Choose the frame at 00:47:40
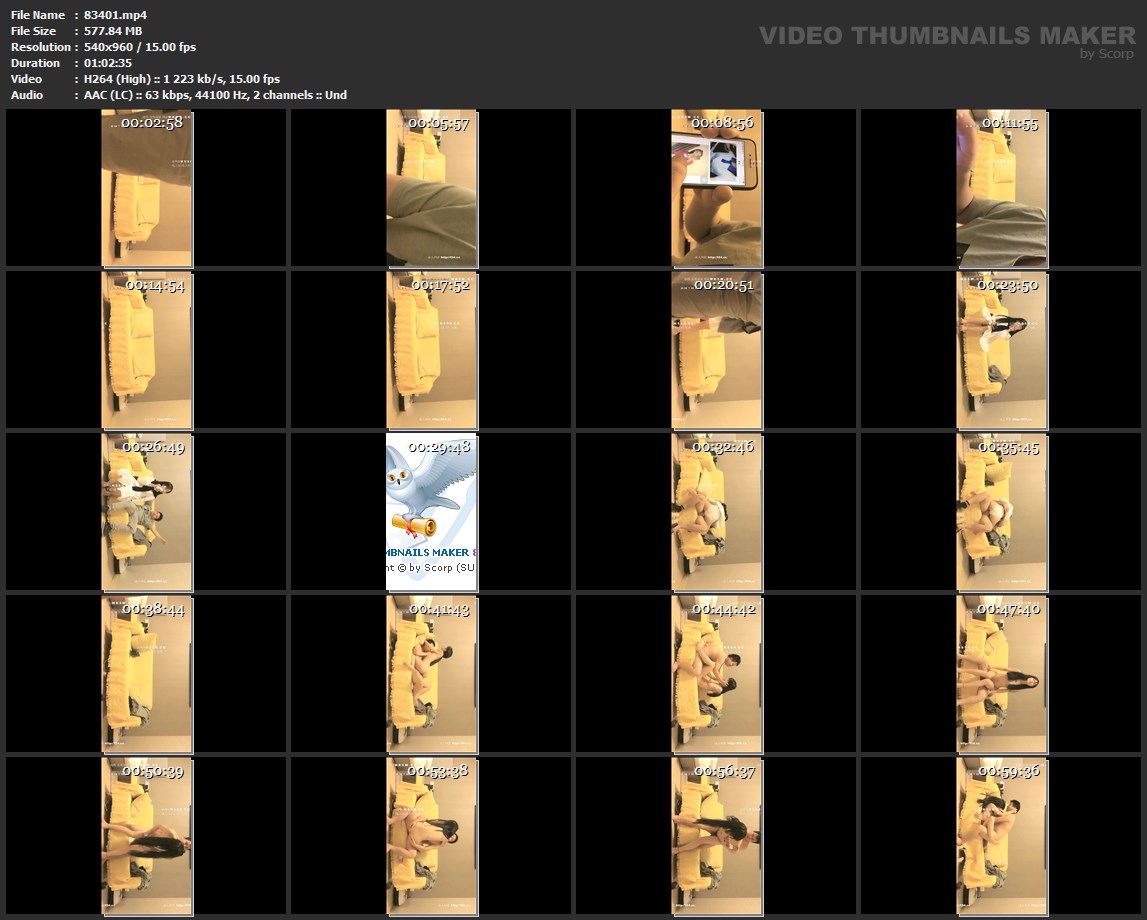 tap(1001, 674)
